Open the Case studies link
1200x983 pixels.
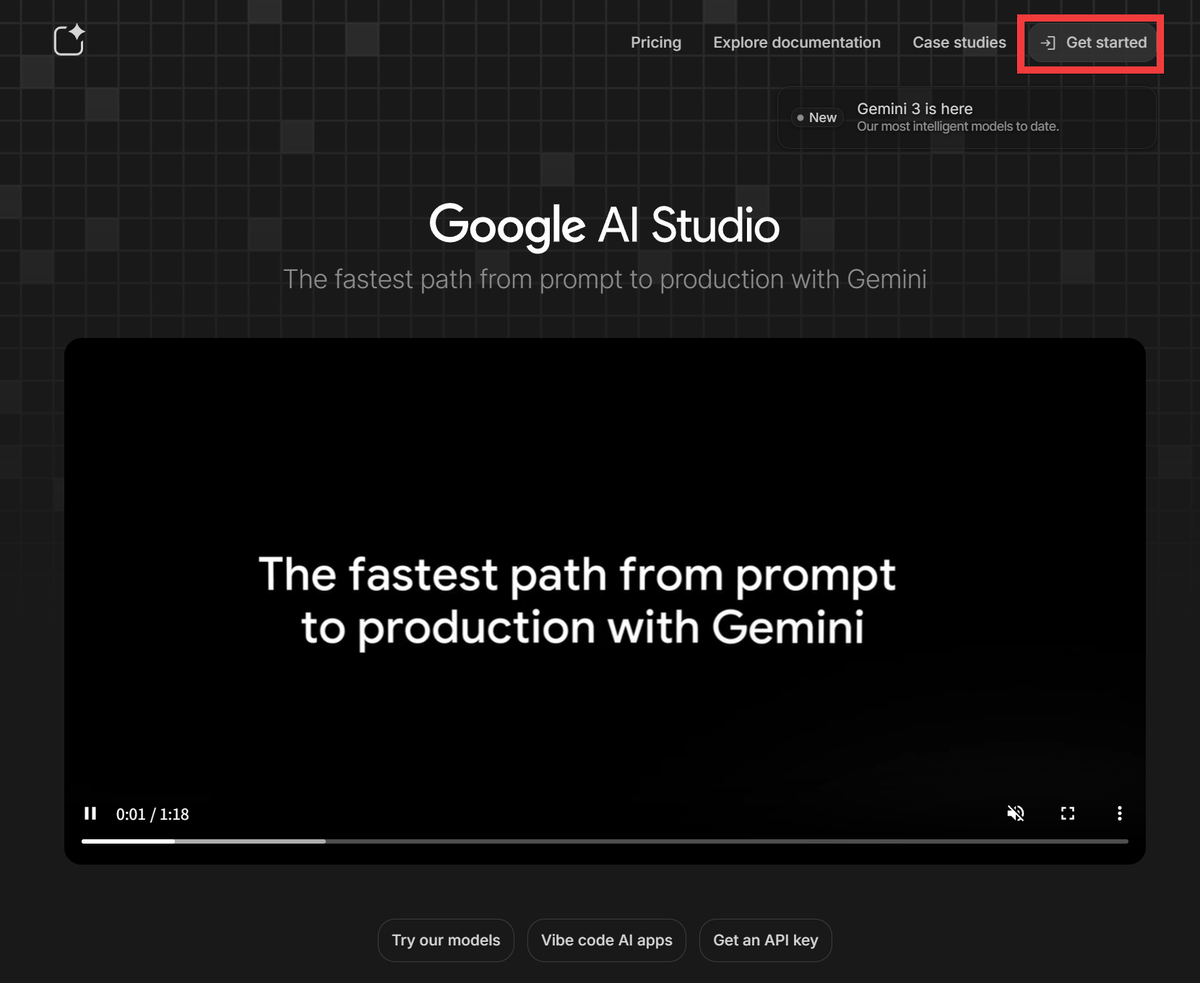(959, 43)
